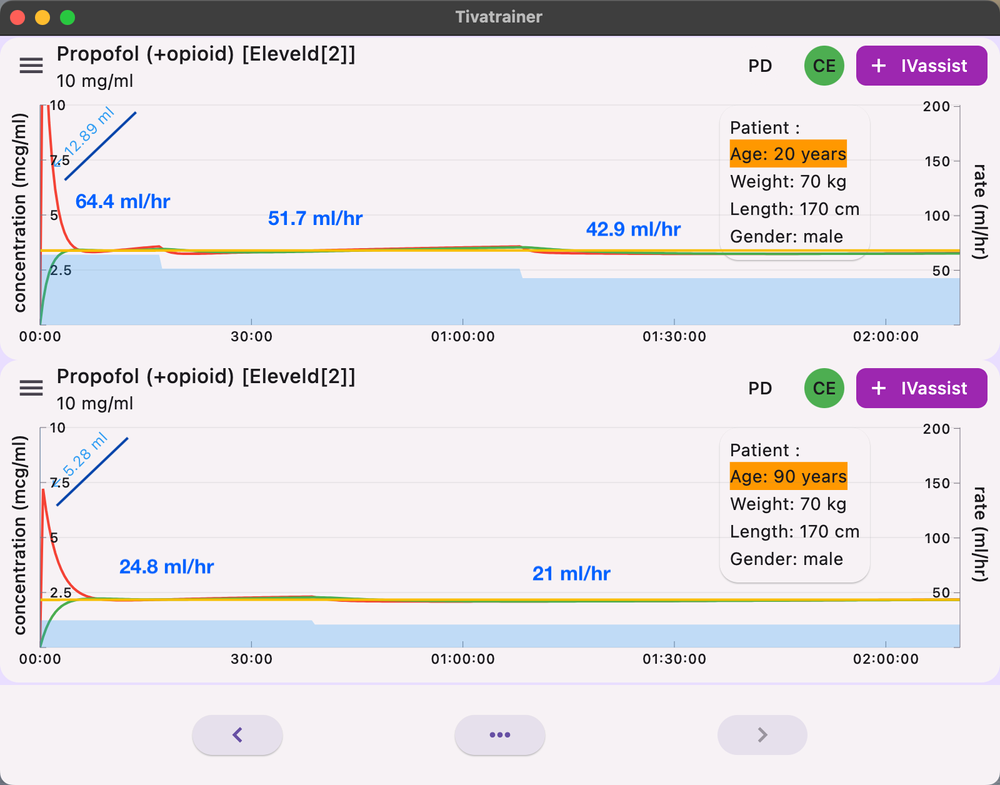
Task: Select the Age: 90 years patient label
Action: [x=788, y=476]
